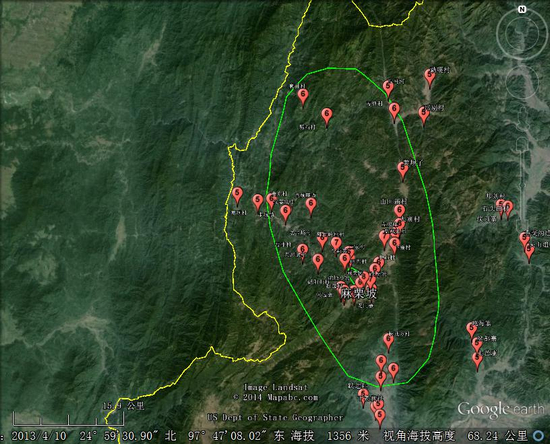
Task: Click the N compass north-reset button
Action: tap(522, 9)
